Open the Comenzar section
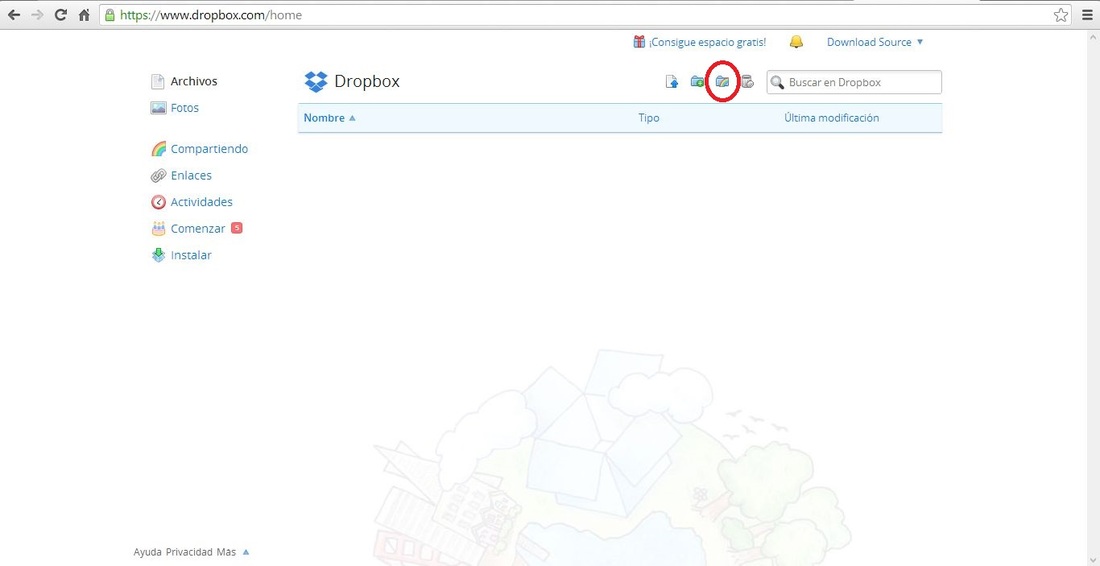The width and height of the screenshot is (1100, 566). (x=198, y=229)
